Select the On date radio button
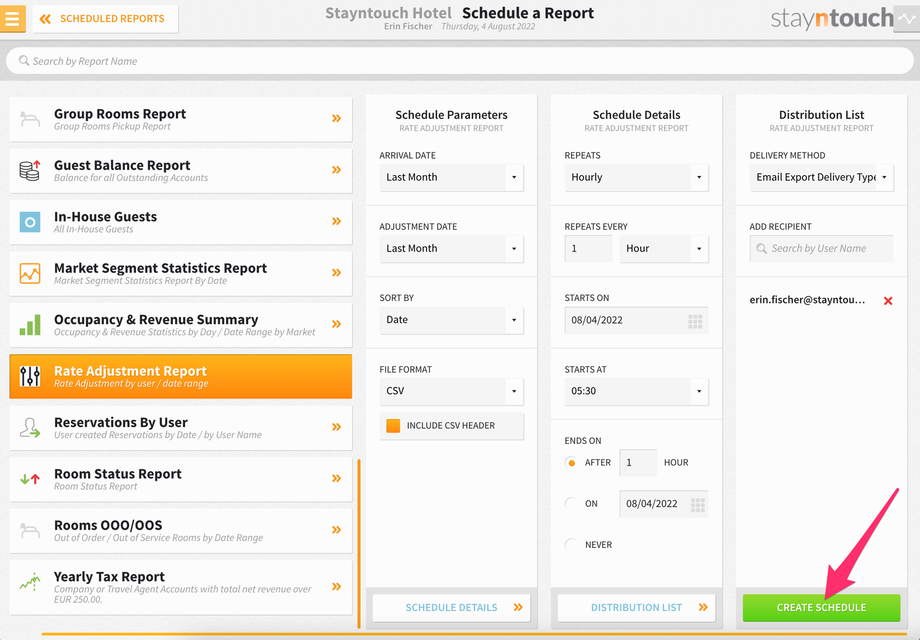920x640 pixels. 571,504
